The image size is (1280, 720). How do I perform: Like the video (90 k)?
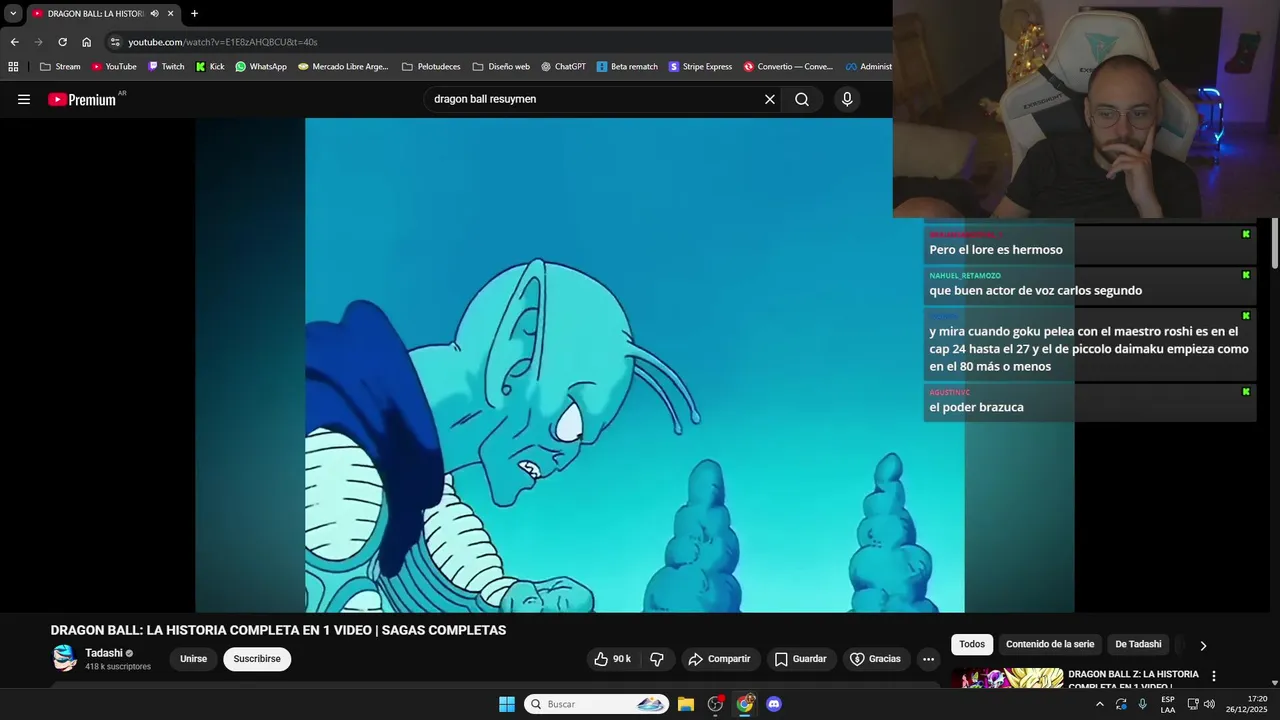click(613, 659)
